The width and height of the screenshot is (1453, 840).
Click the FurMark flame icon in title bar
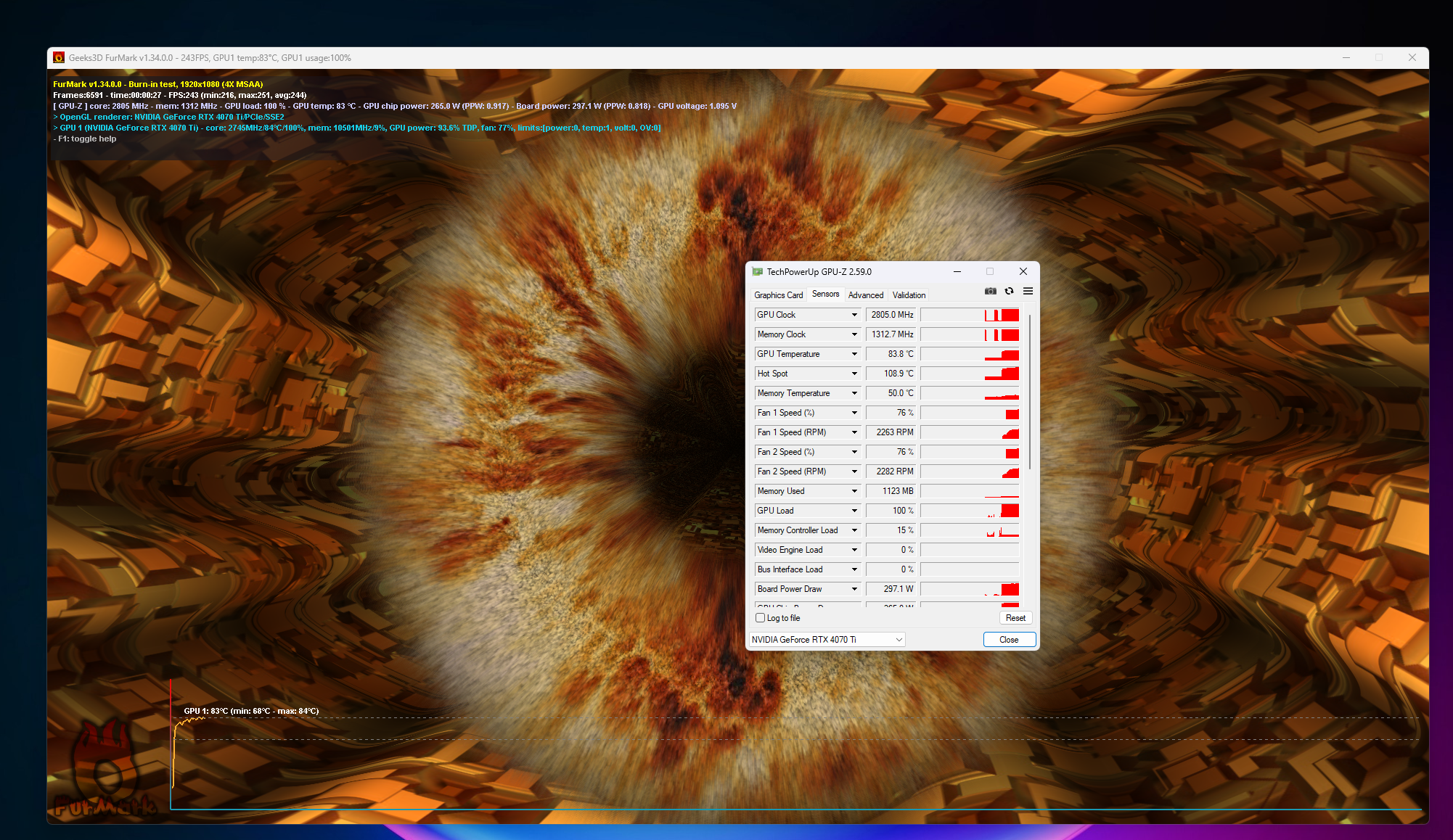coord(59,58)
